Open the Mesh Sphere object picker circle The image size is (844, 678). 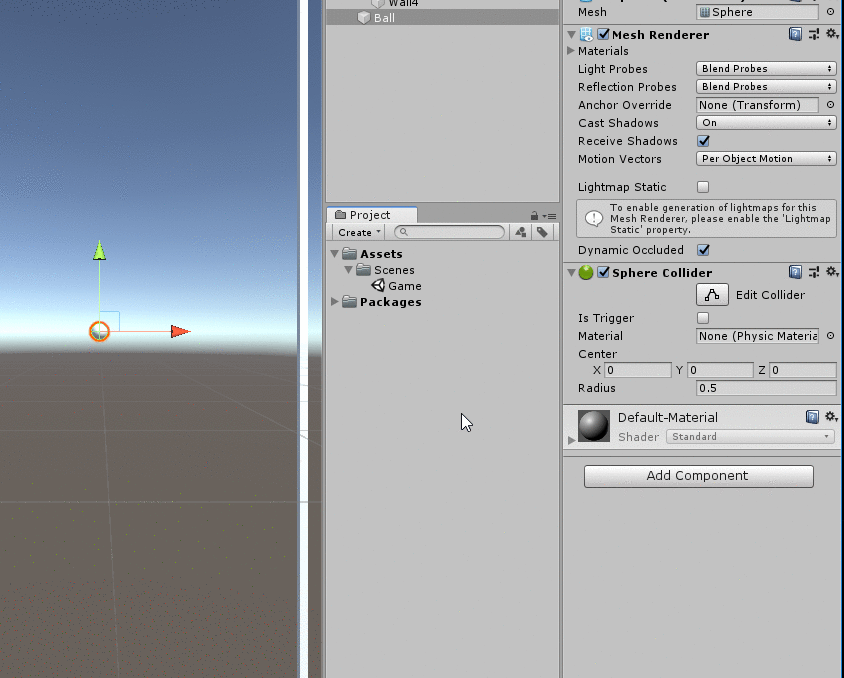pos(830,12)
